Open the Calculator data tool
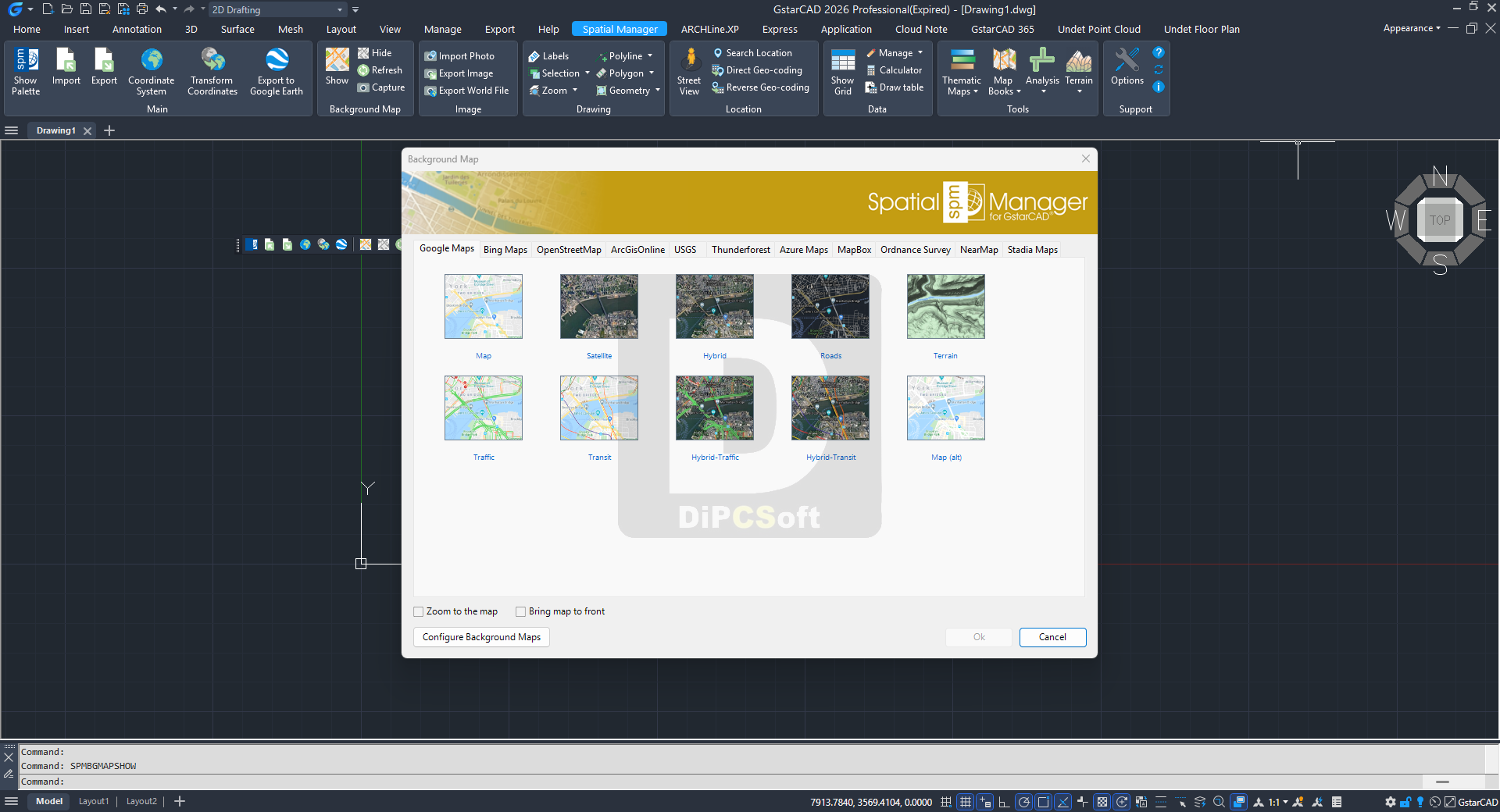 pos(894,70)
